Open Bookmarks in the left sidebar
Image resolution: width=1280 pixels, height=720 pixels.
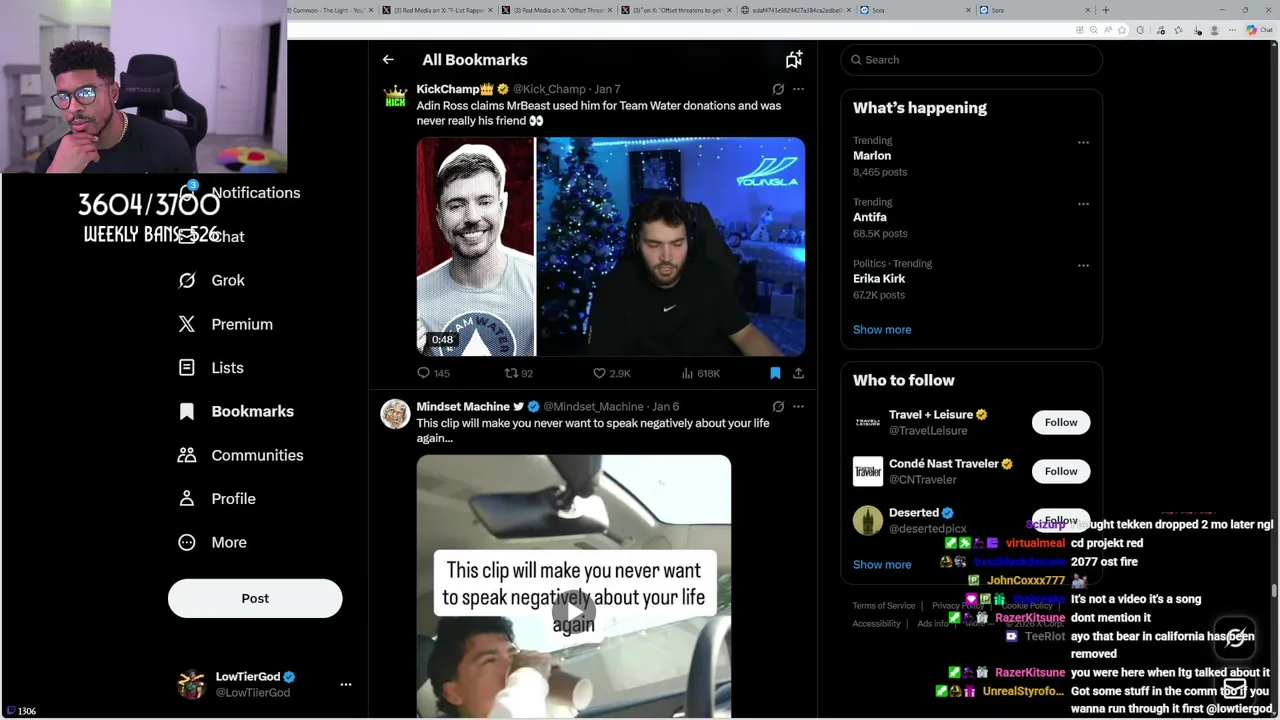236,411
